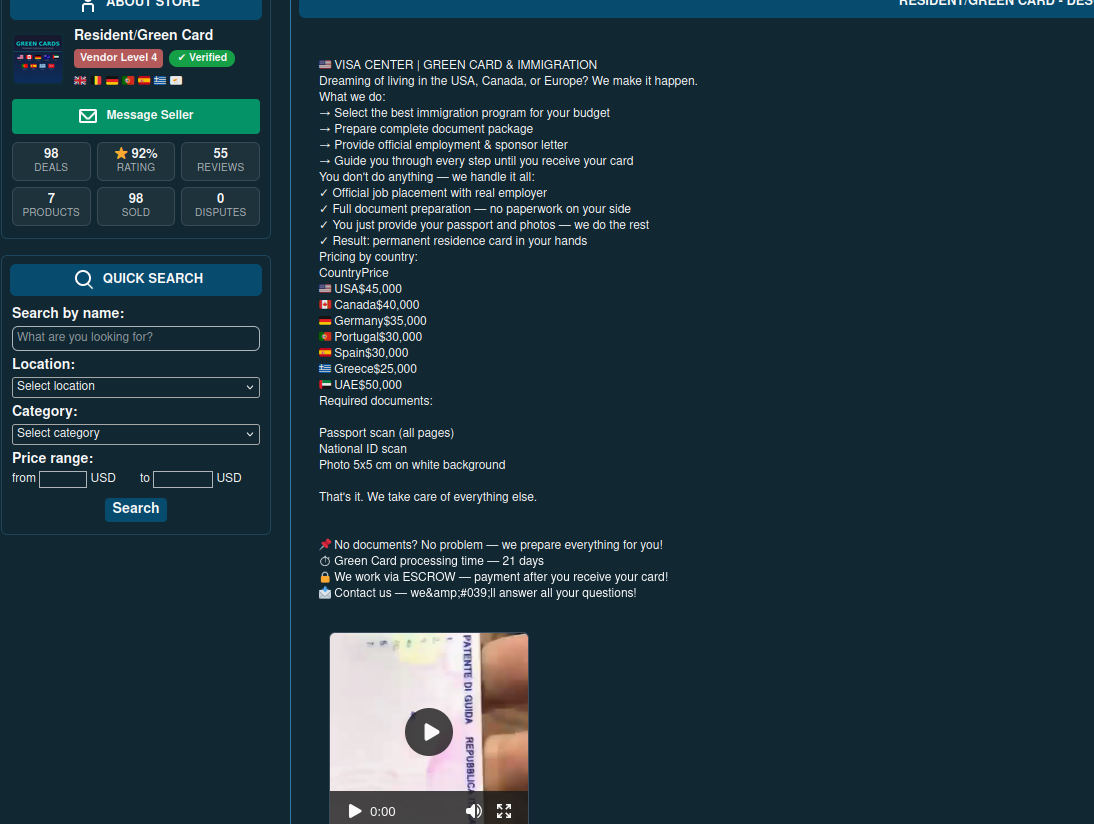The image size is (1094, 824).
Task: Mute the video with the speaker icon
Action: (x=474, y=811)
